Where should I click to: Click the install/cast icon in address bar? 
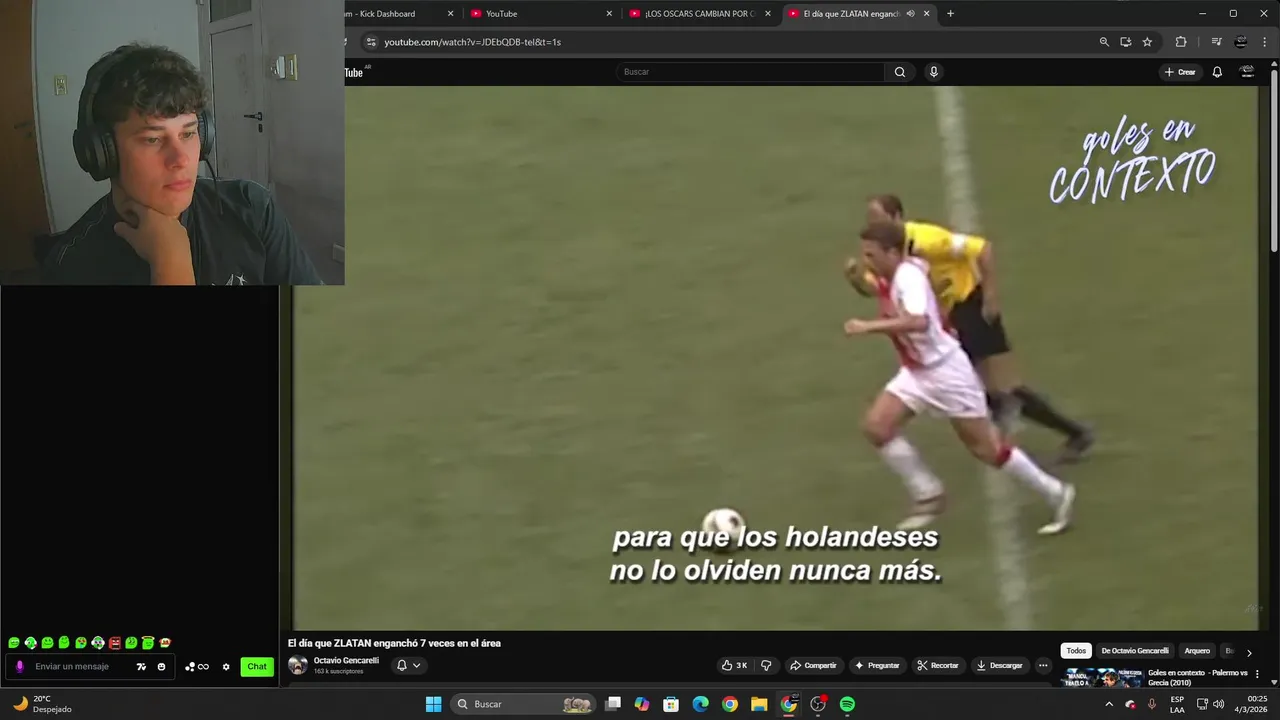point(1126,42)
